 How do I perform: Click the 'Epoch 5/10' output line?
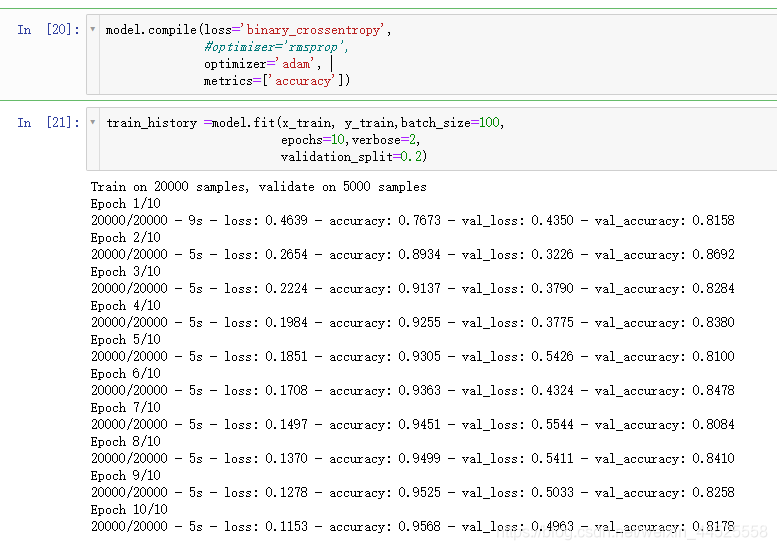click(125, 339)
